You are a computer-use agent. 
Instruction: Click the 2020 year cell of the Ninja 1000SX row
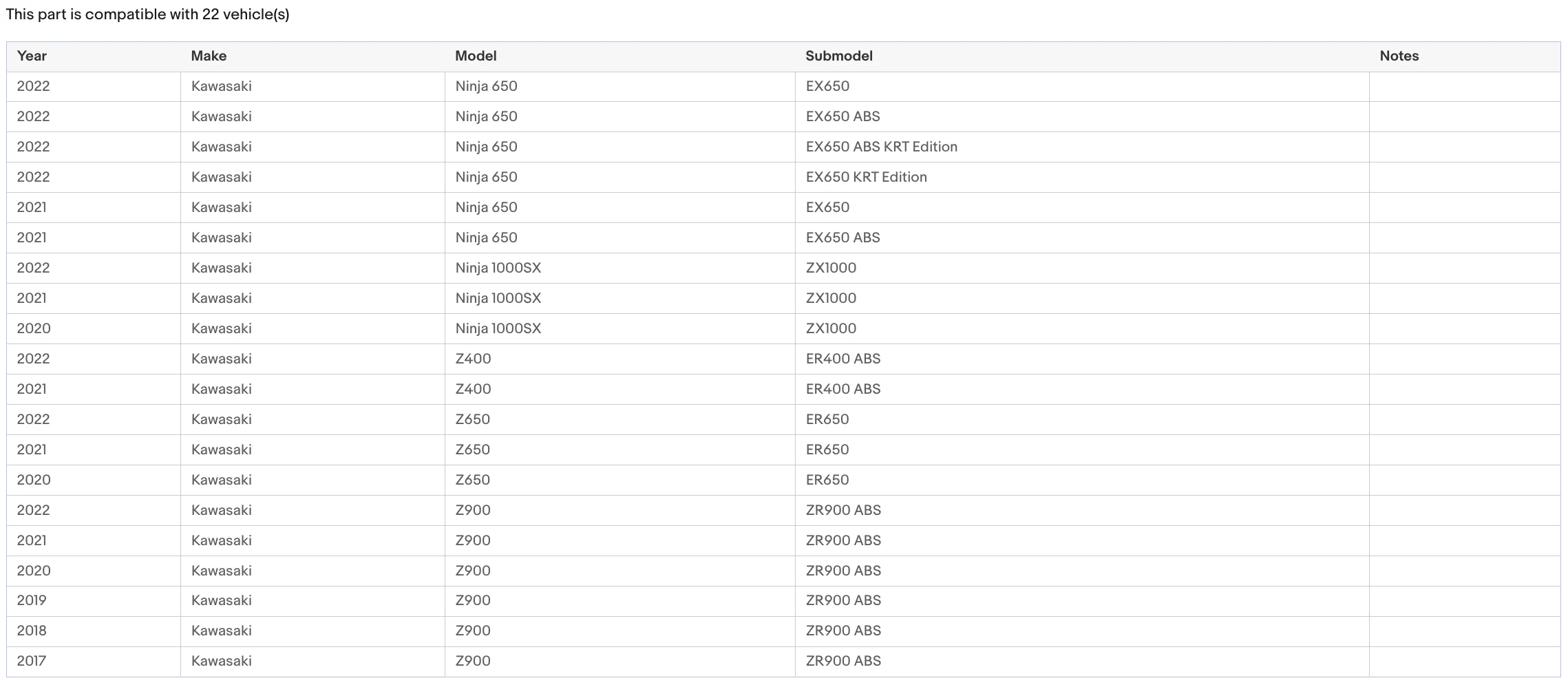coord(34,328)
